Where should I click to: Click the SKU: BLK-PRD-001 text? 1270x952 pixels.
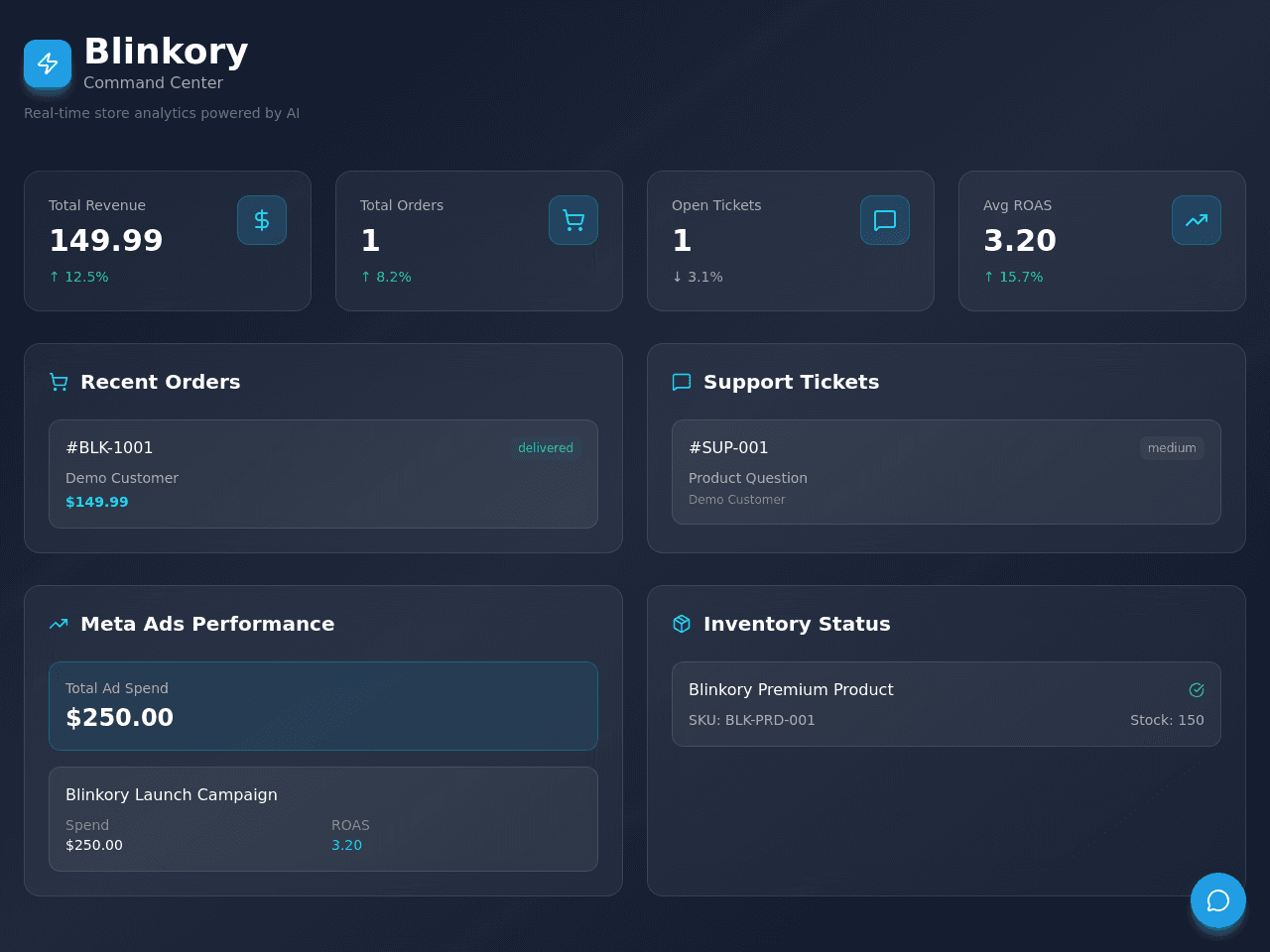[x=752, y=720]
